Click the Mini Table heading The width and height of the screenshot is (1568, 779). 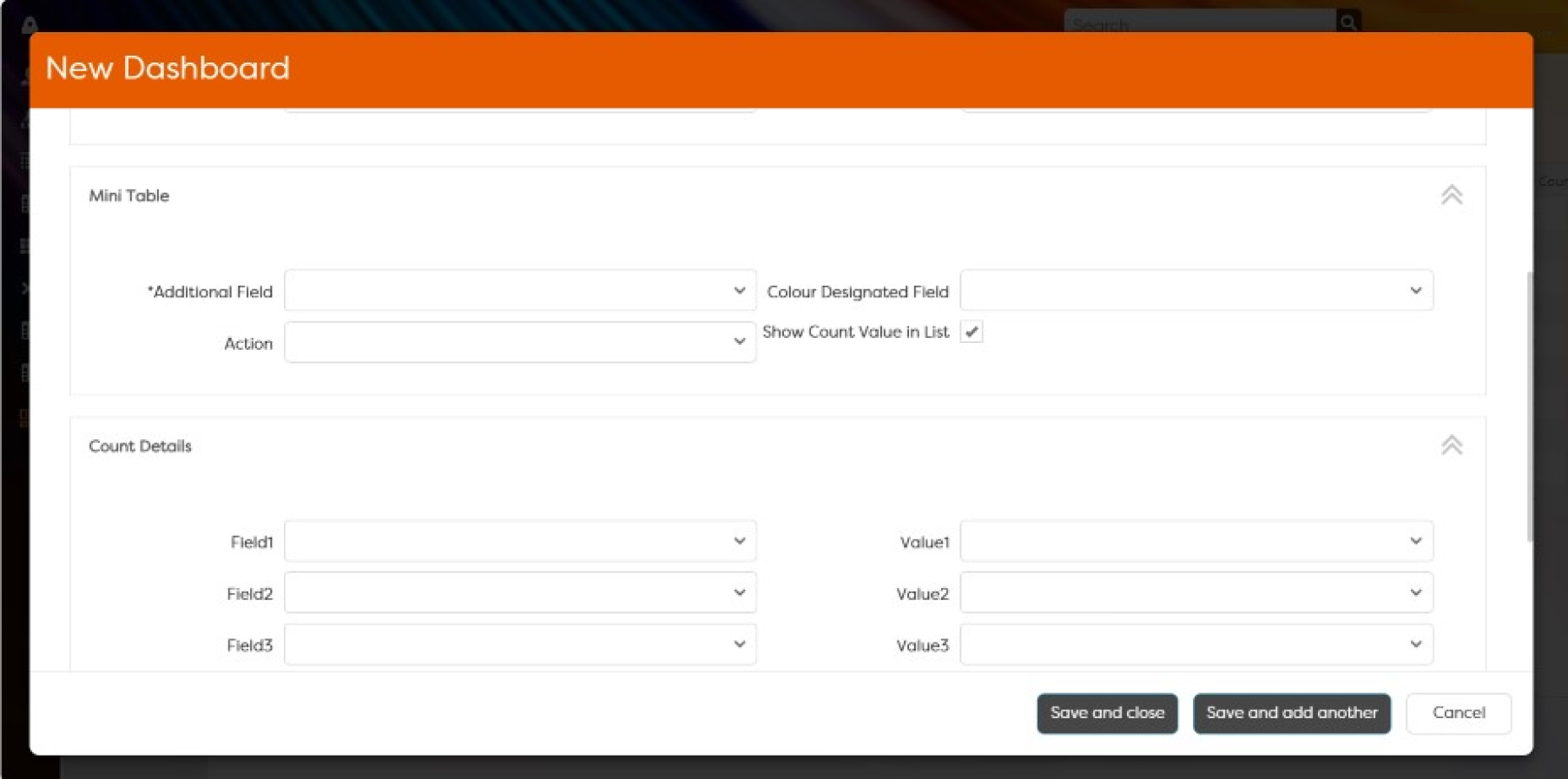(x=129, y=195)
